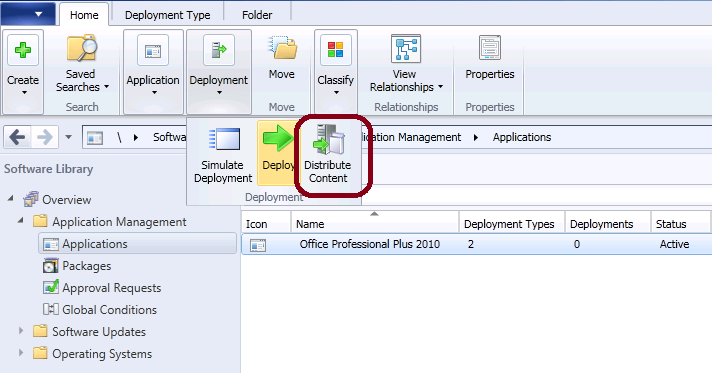Expand the Saved Searches dropdown arrow
The width and height of the screenshot is (712, 373).
pyautogui.click(x=106, y=87)
